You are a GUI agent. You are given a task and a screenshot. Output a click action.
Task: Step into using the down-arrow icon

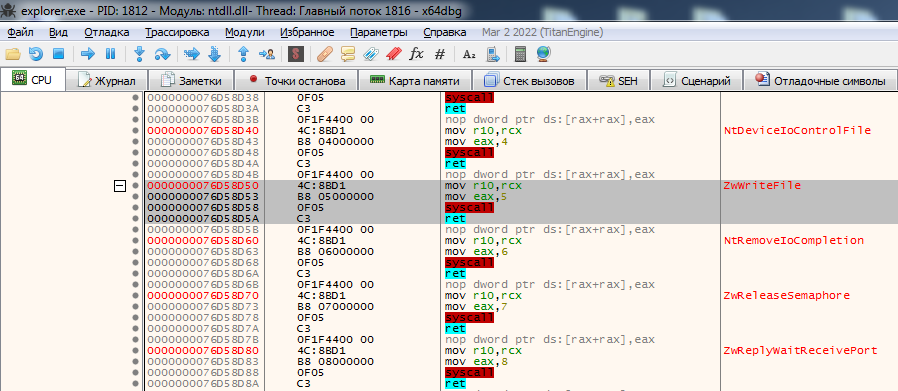[x=139, y=54]
